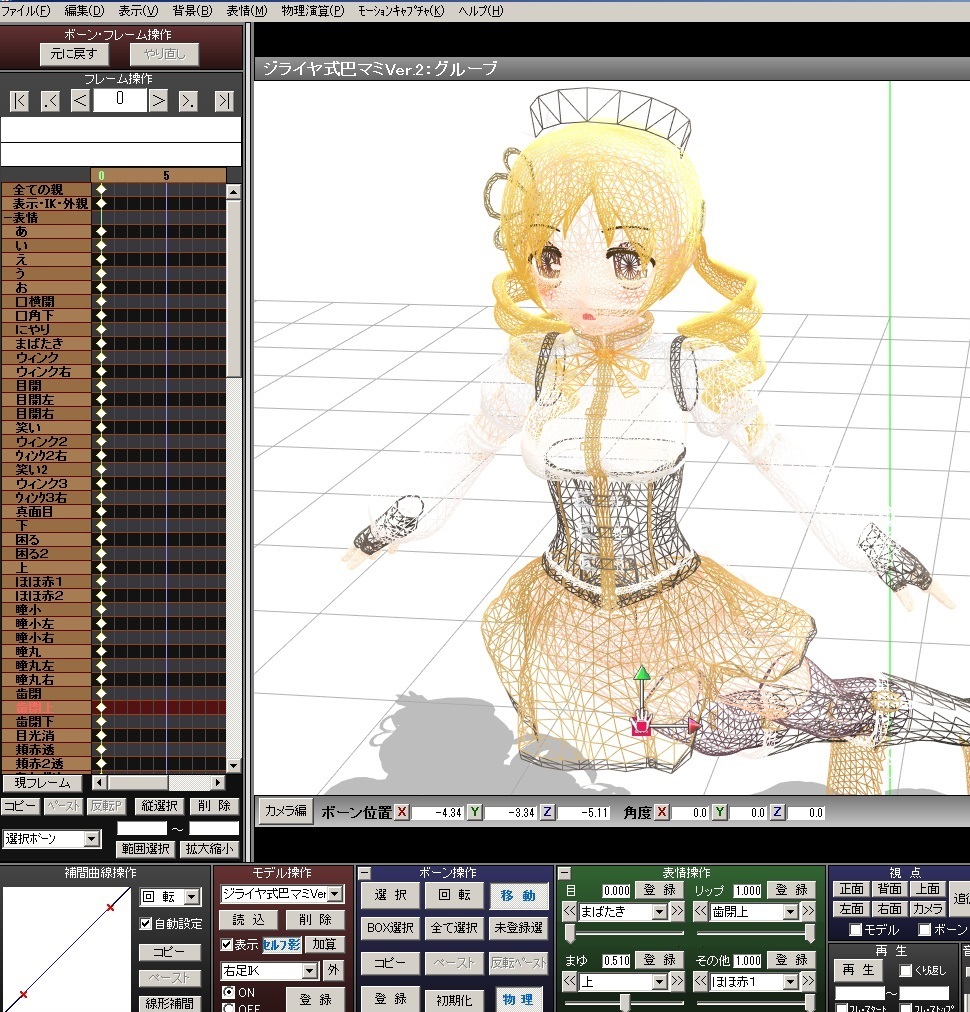The image size is (970, 1012).
Task: Open the 背景(B) menu
Action: click(x=192, y=11)
